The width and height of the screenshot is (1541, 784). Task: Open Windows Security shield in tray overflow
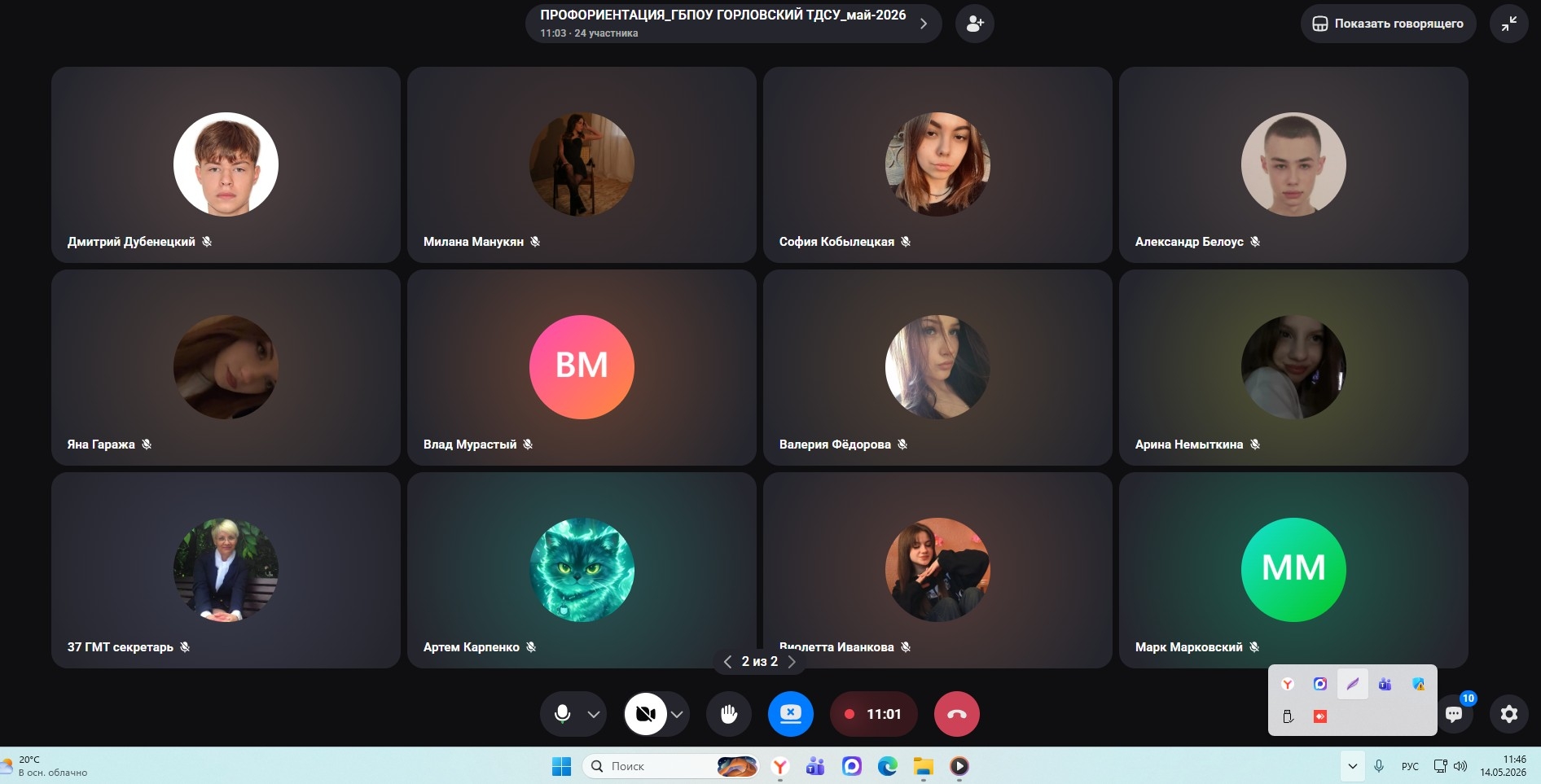(1418, 685)
